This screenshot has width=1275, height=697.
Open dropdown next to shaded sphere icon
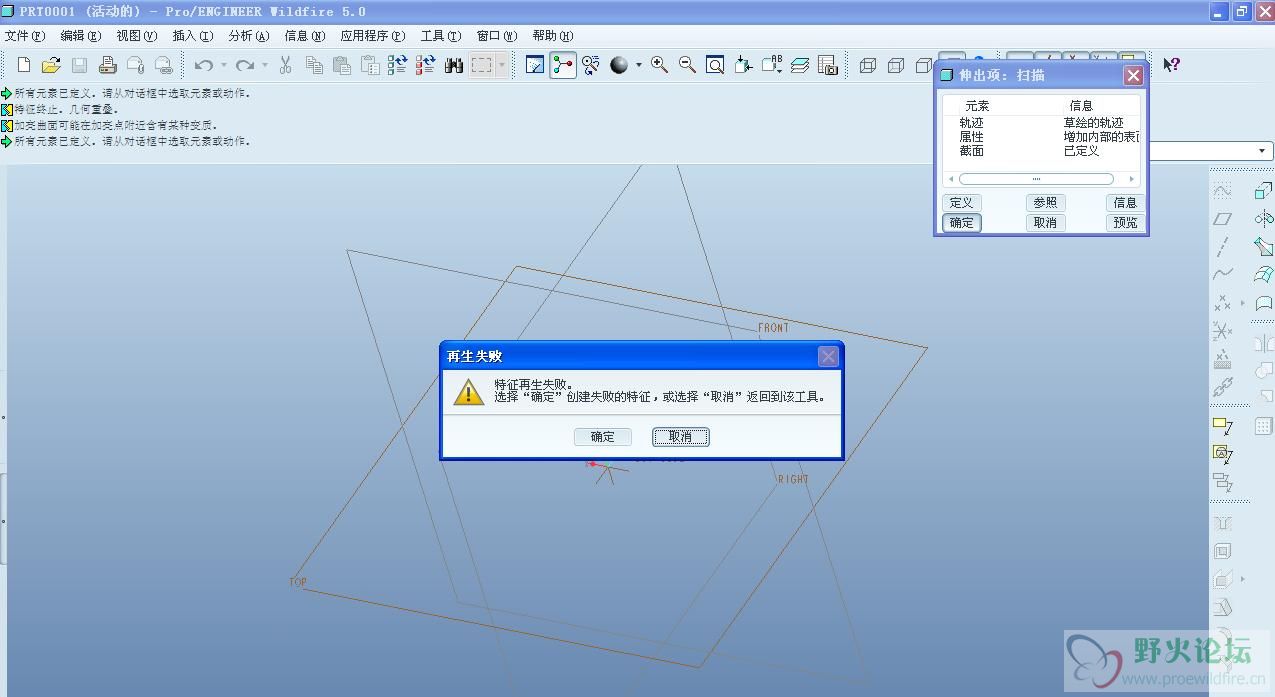point(639,65)
